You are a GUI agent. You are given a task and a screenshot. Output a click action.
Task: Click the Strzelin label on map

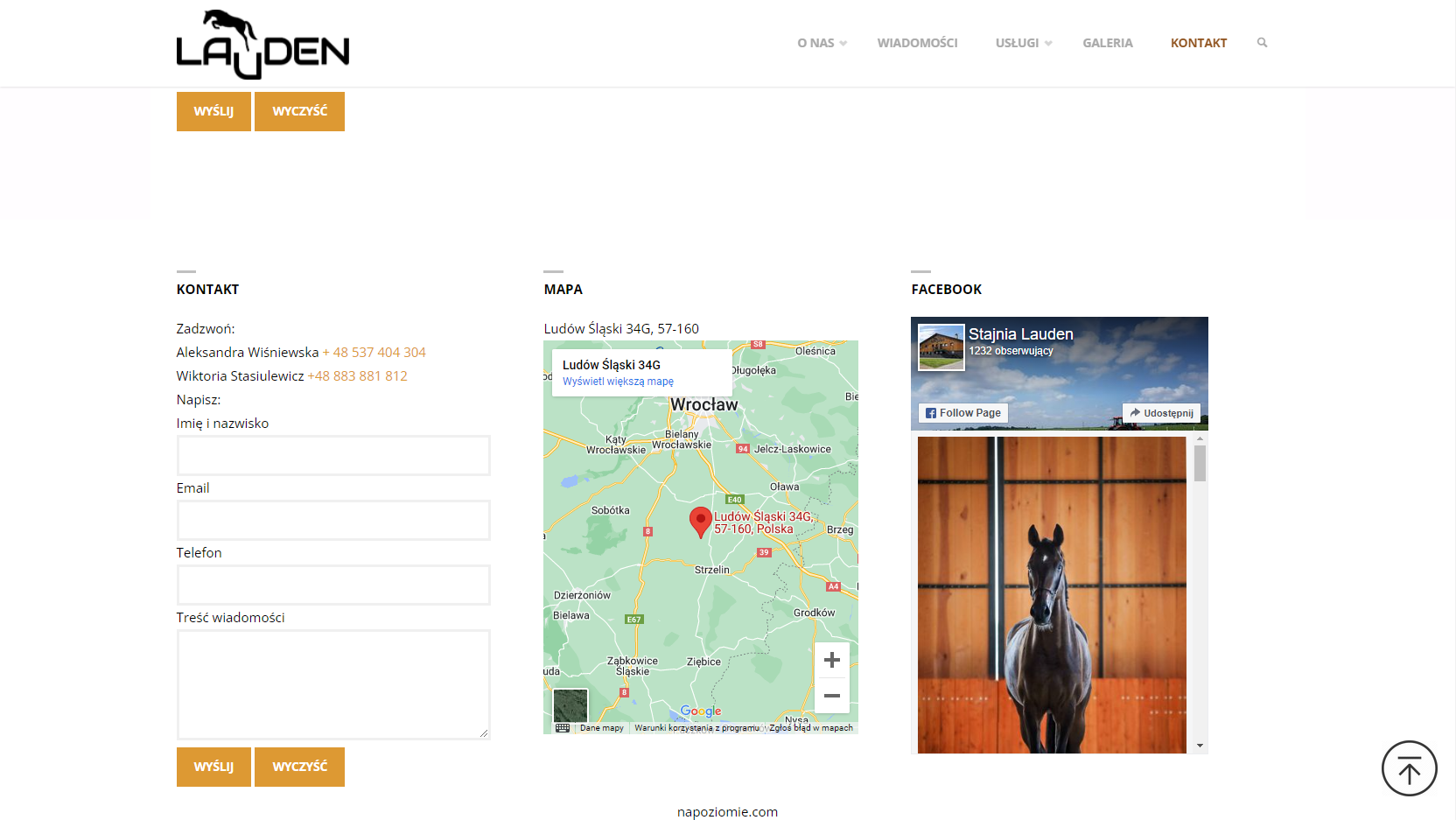pyautogui.click(x=711, y=570)
